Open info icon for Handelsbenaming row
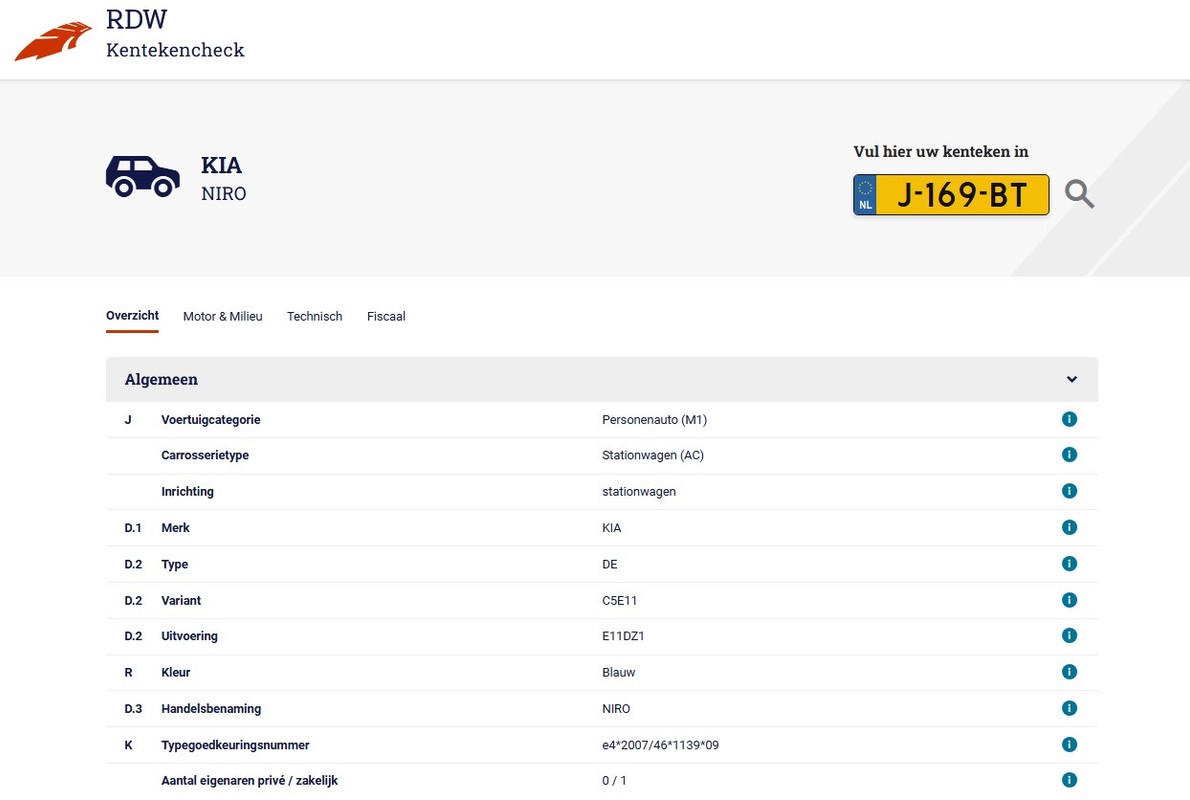This screenshot has width=1190, height=800. (1069, 708)
